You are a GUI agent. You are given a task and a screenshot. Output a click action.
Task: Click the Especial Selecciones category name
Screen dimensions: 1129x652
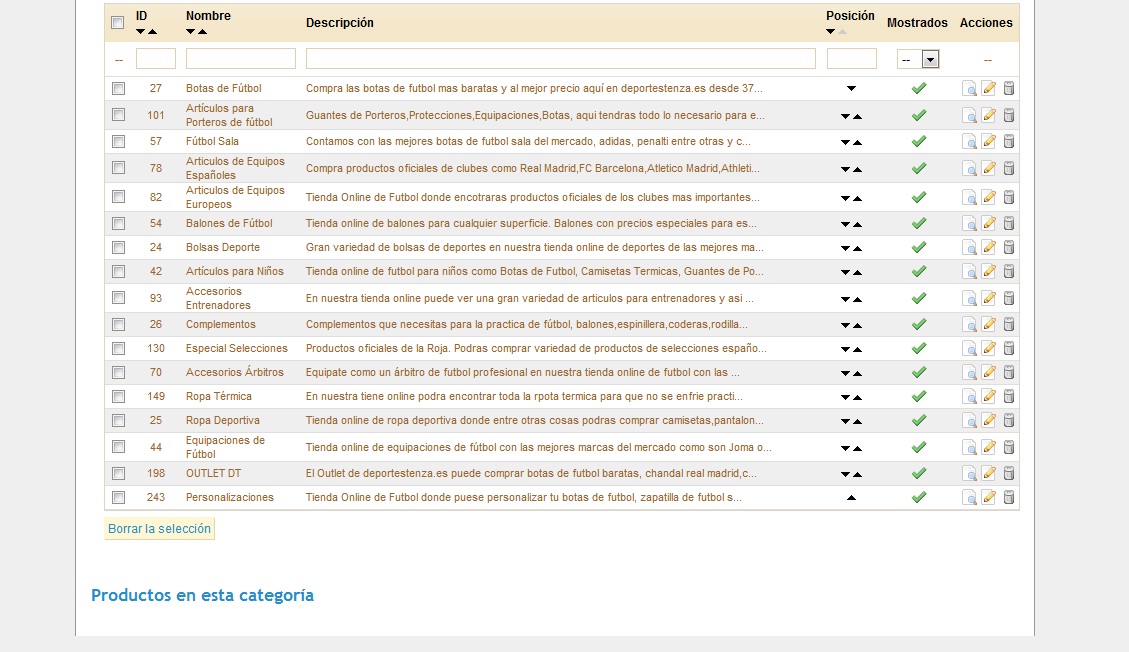[236, 348]
